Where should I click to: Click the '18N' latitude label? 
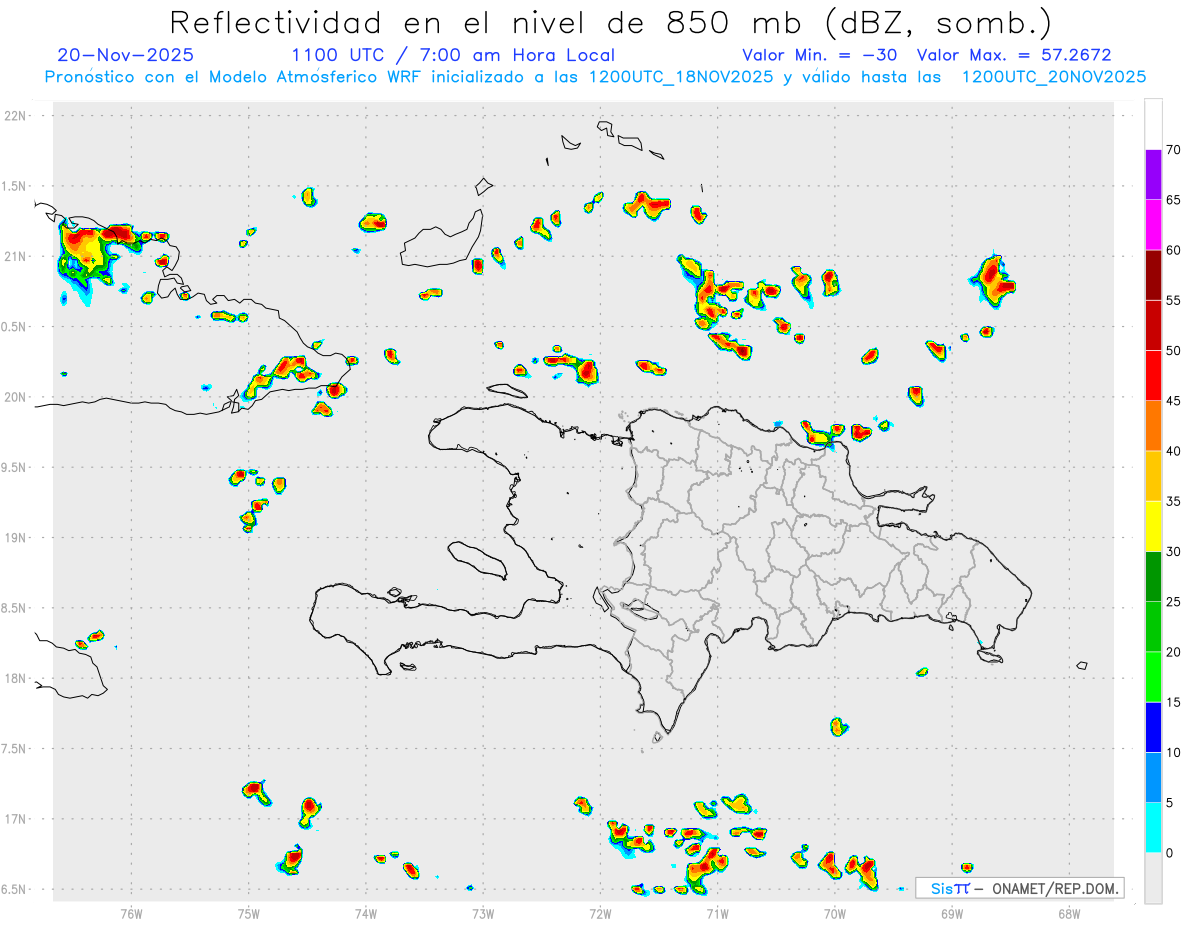[17, 679]
